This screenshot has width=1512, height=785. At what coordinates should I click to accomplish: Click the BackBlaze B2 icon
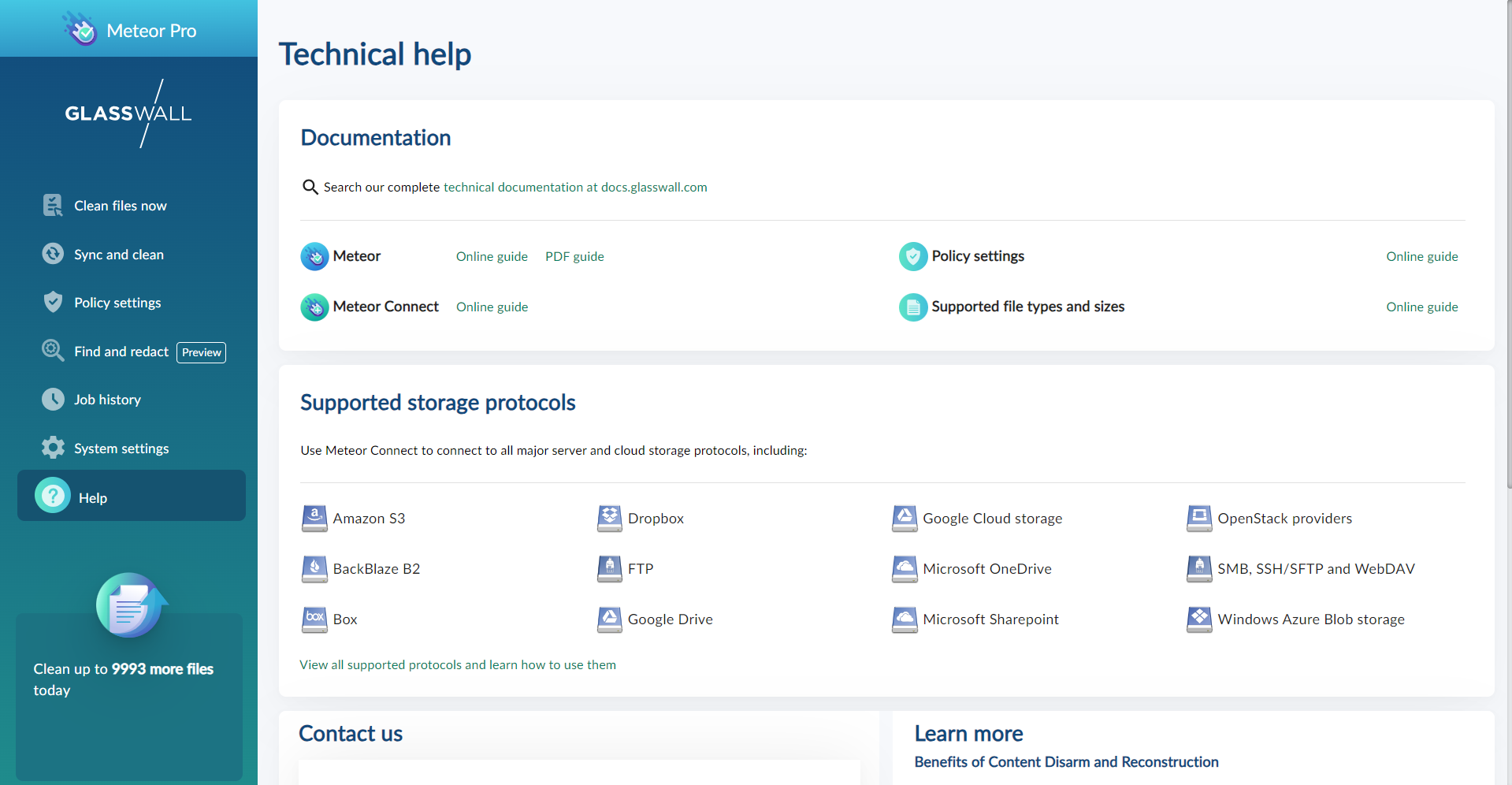(x=314, y=569)
